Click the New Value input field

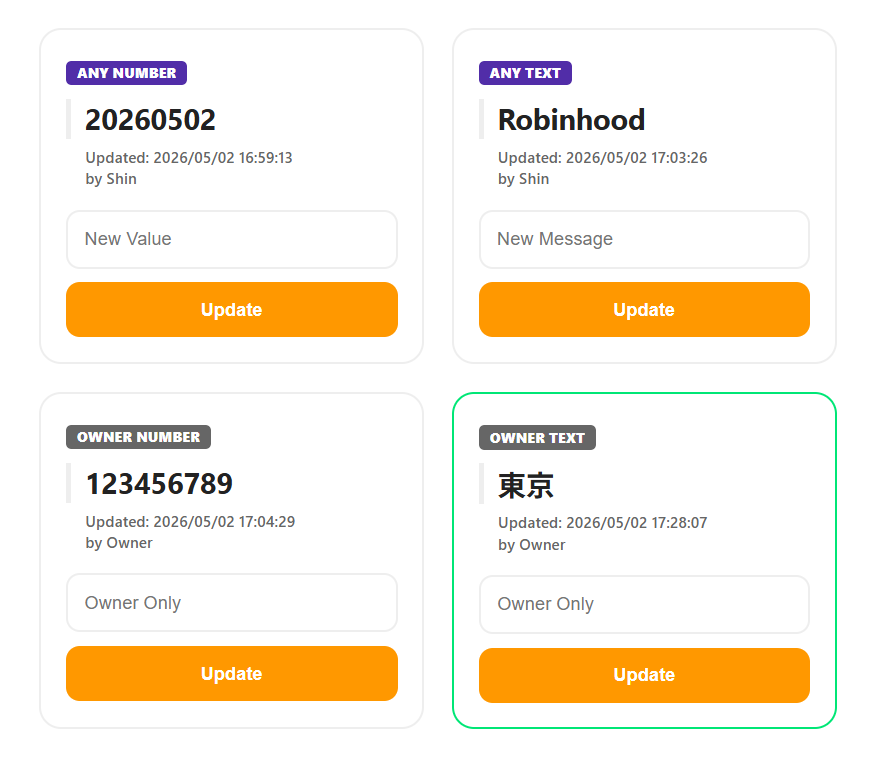pos(232,240)
